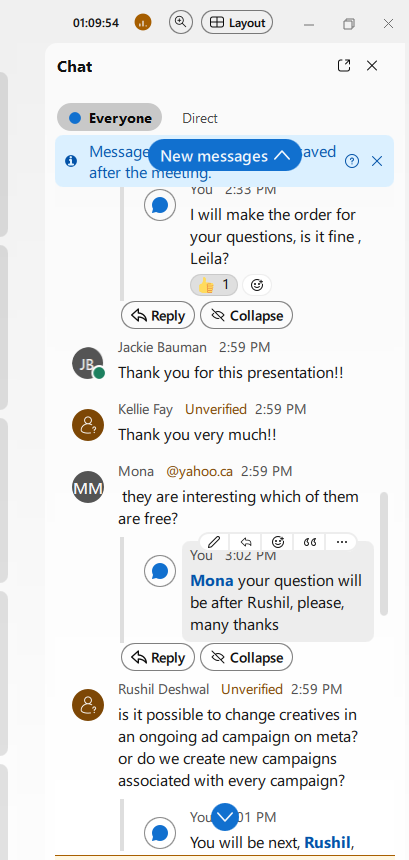Open the Layout dropdown
This screenshot has width=409, height=860.
(x=237, y=22)
